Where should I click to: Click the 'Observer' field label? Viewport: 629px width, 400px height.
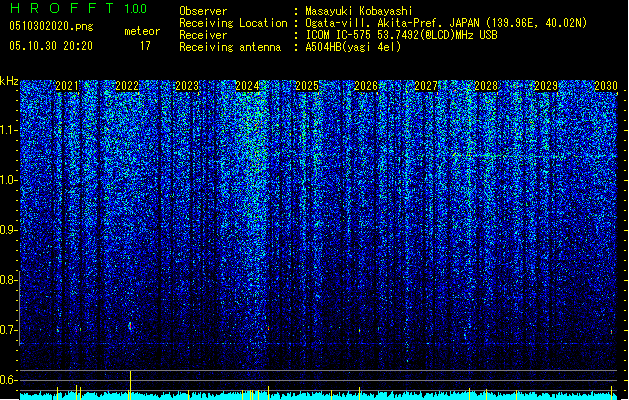pos(203,11)
